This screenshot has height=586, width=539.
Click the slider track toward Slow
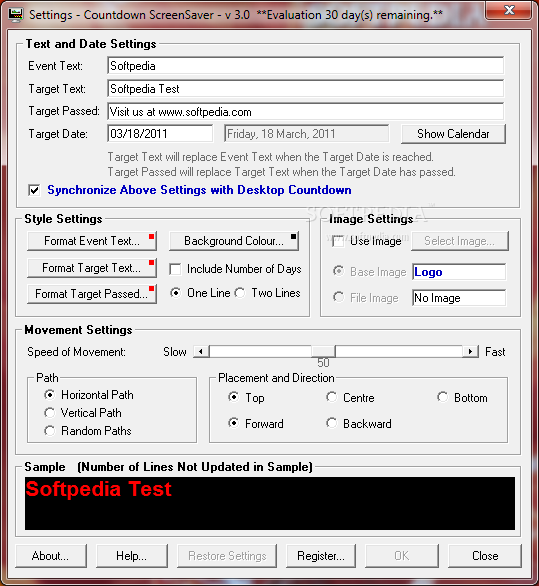tap(260, 352)
